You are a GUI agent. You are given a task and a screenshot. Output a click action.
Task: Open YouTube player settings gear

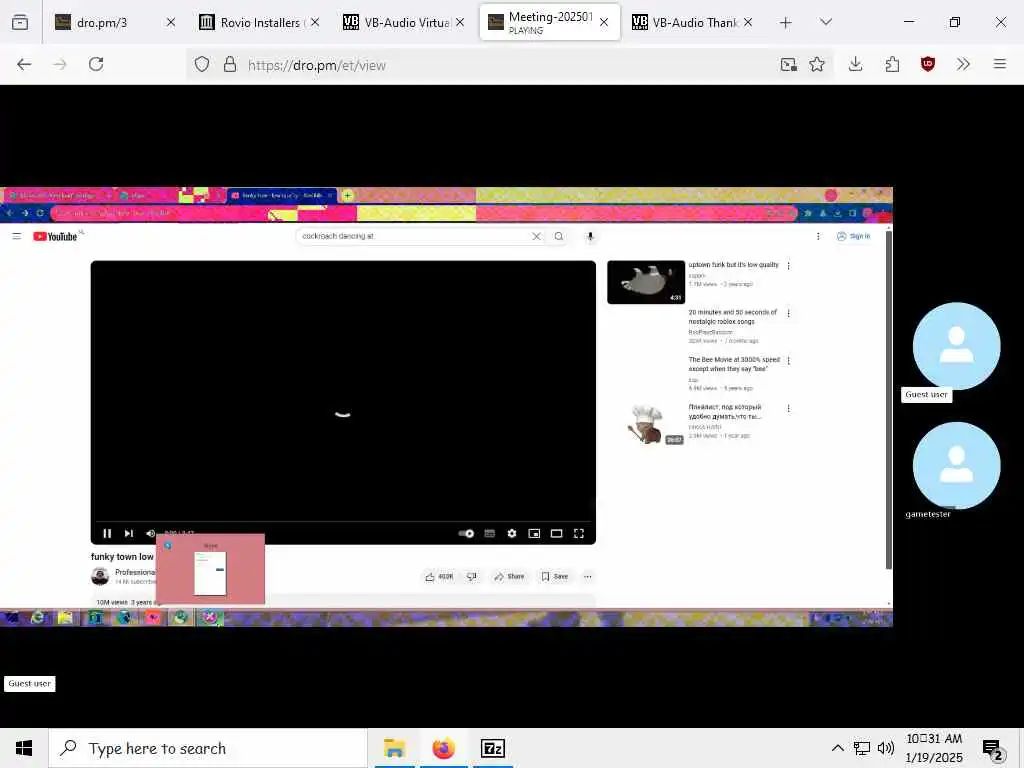(x=512, y=534)
